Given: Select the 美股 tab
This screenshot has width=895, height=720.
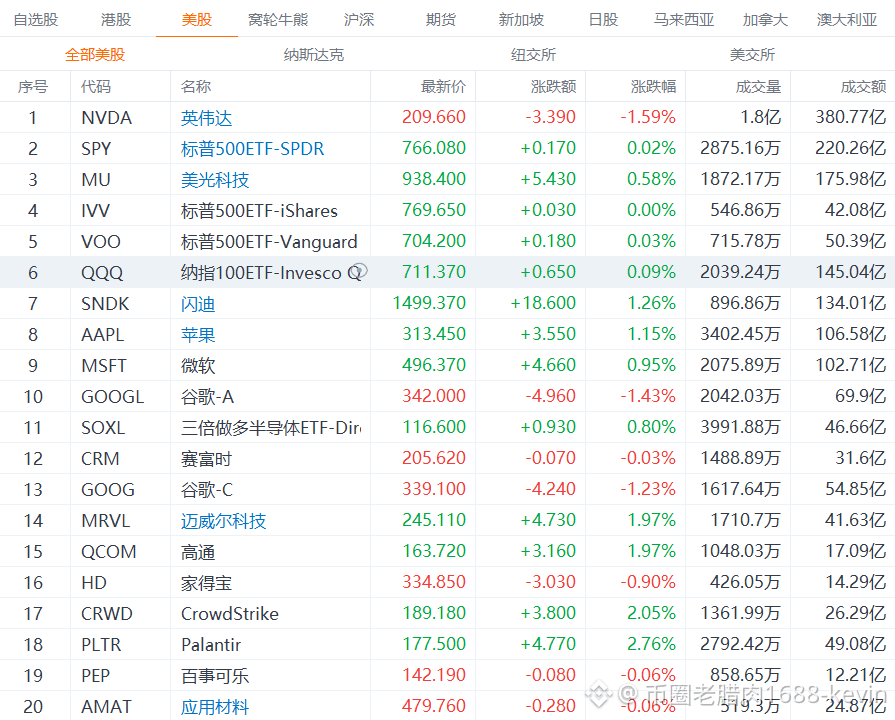Looking at the screenshot, I should 197,19.
